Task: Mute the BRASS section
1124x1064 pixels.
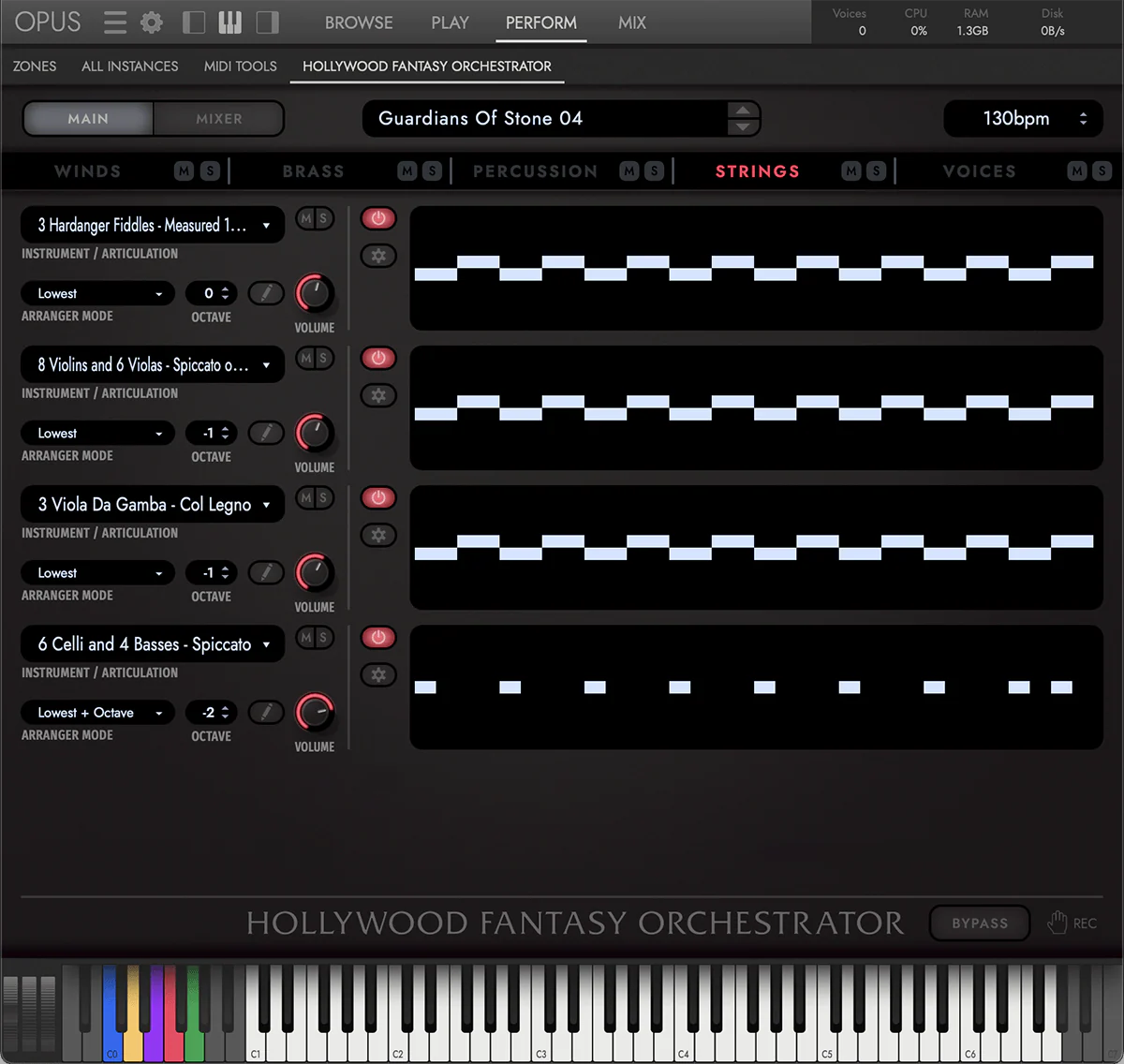Action: [407, 170]
